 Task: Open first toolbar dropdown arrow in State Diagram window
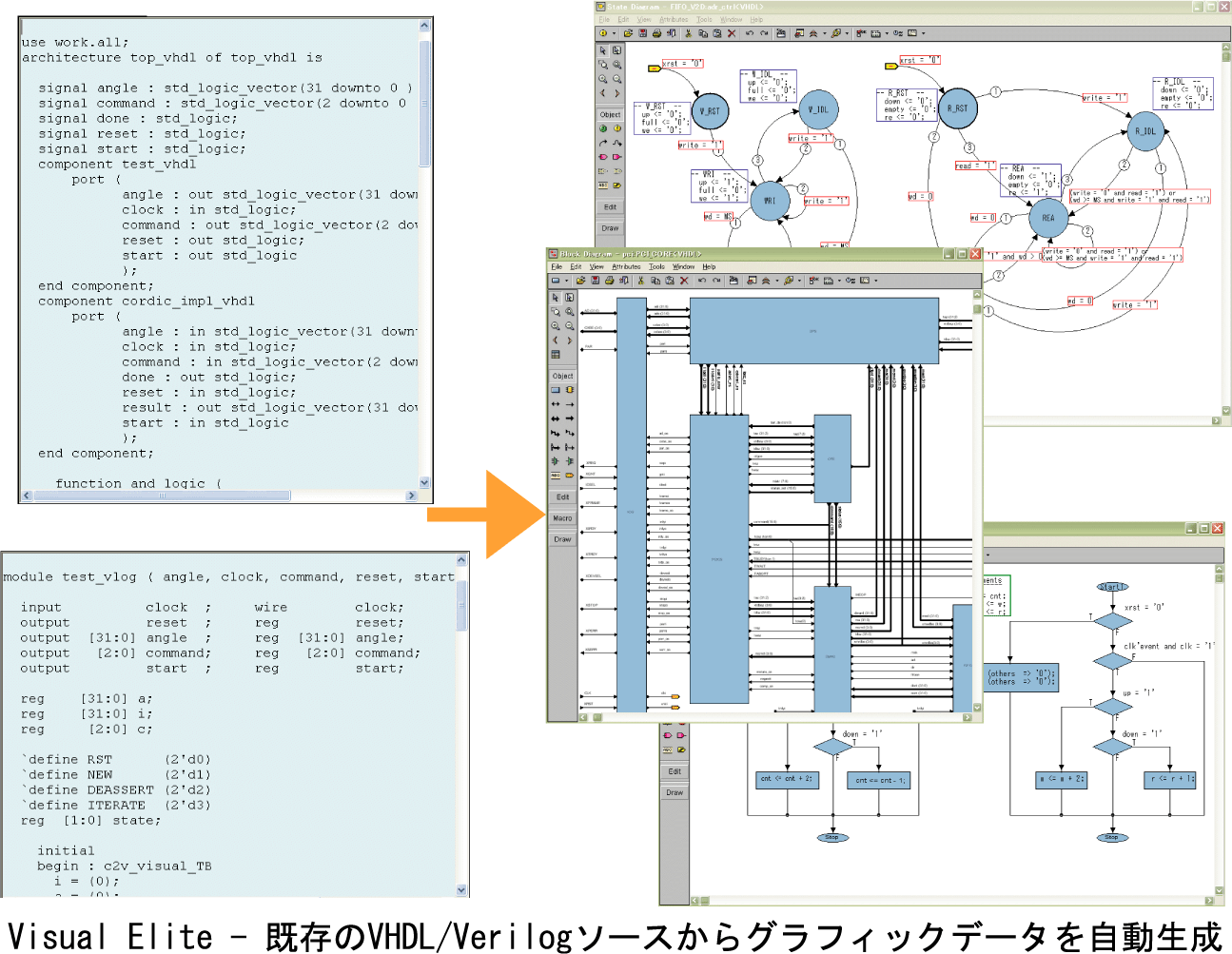click(x=614, y=33)
